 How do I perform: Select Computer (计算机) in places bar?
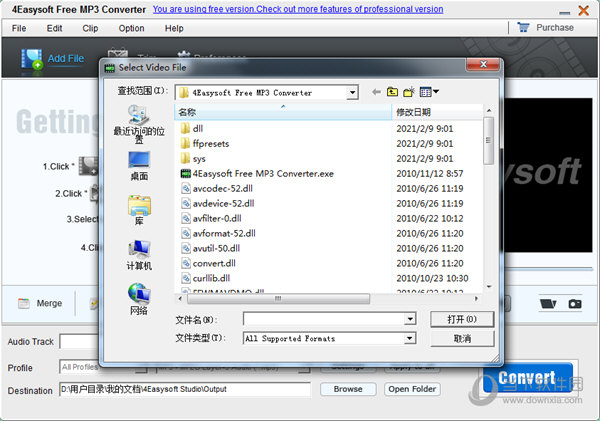click(x=139, y=255)
